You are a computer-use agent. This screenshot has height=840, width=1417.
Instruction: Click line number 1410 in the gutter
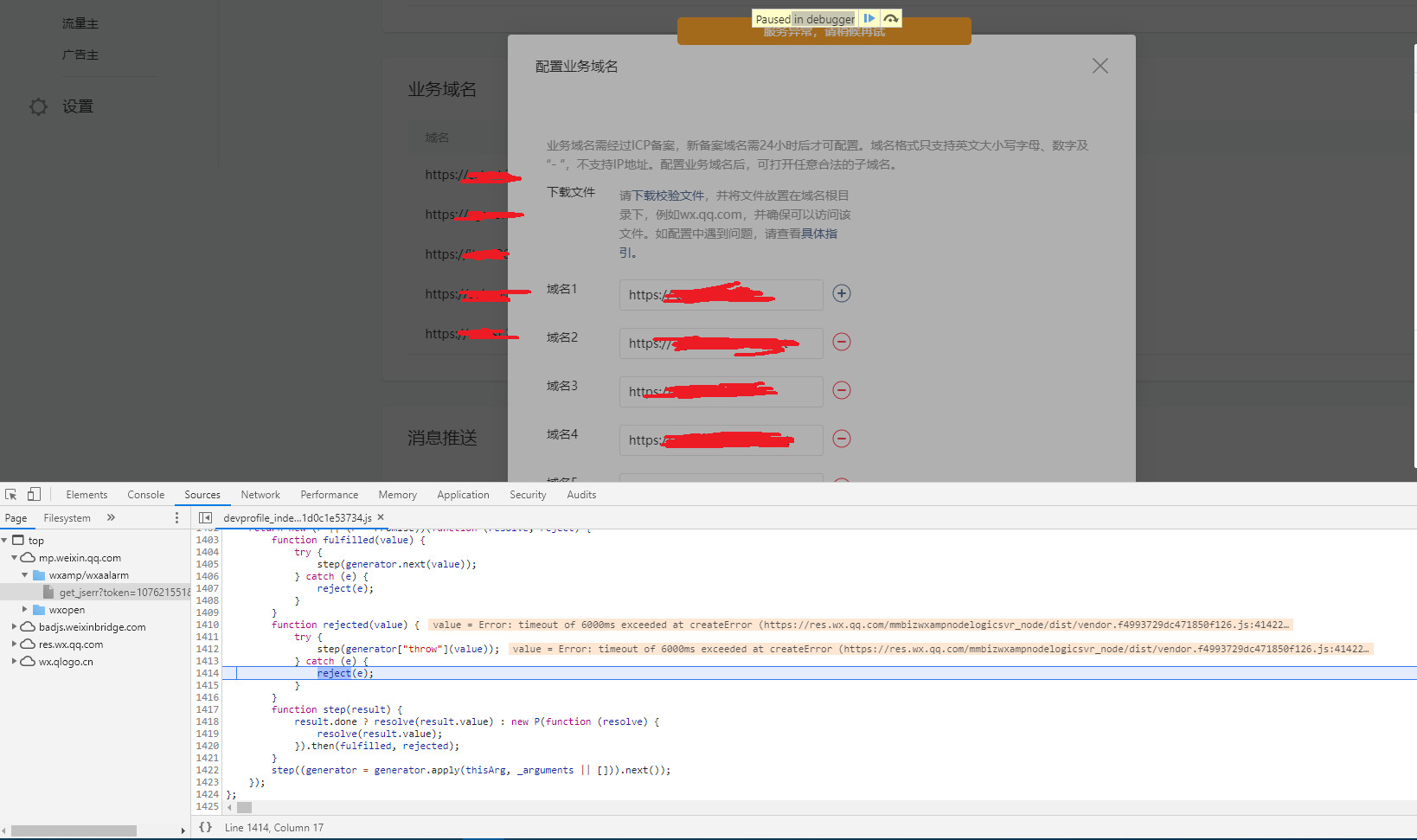[208, 625]
